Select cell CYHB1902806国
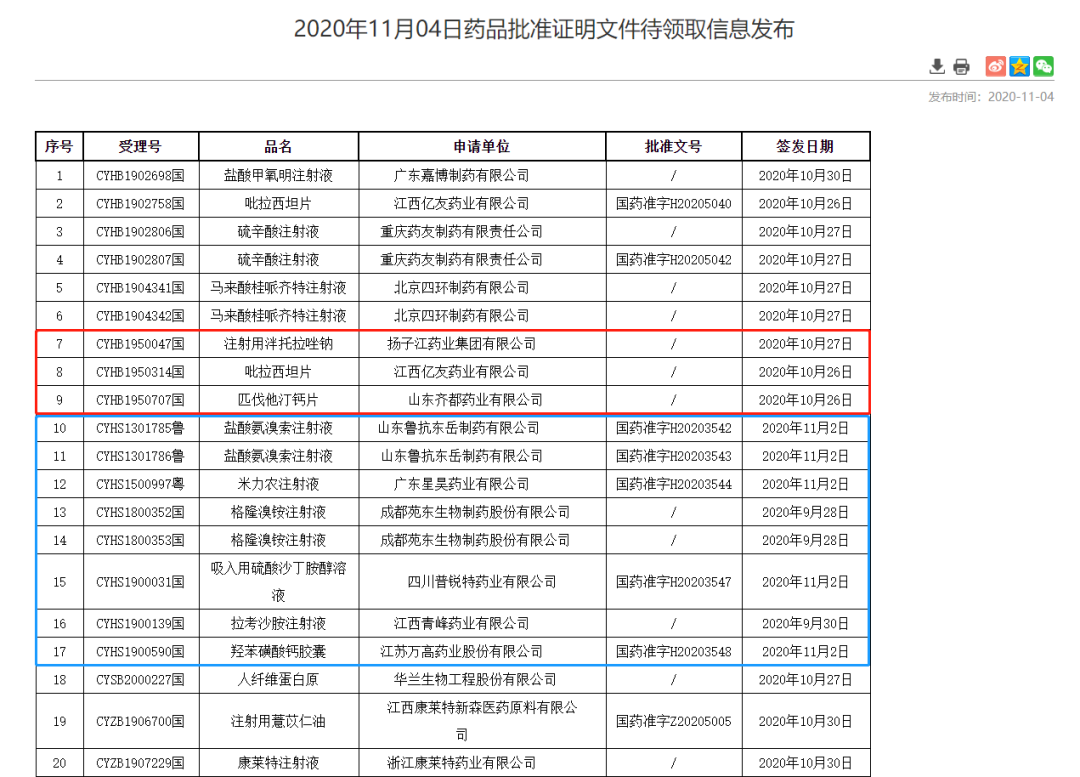 click(x=141, y=232)
